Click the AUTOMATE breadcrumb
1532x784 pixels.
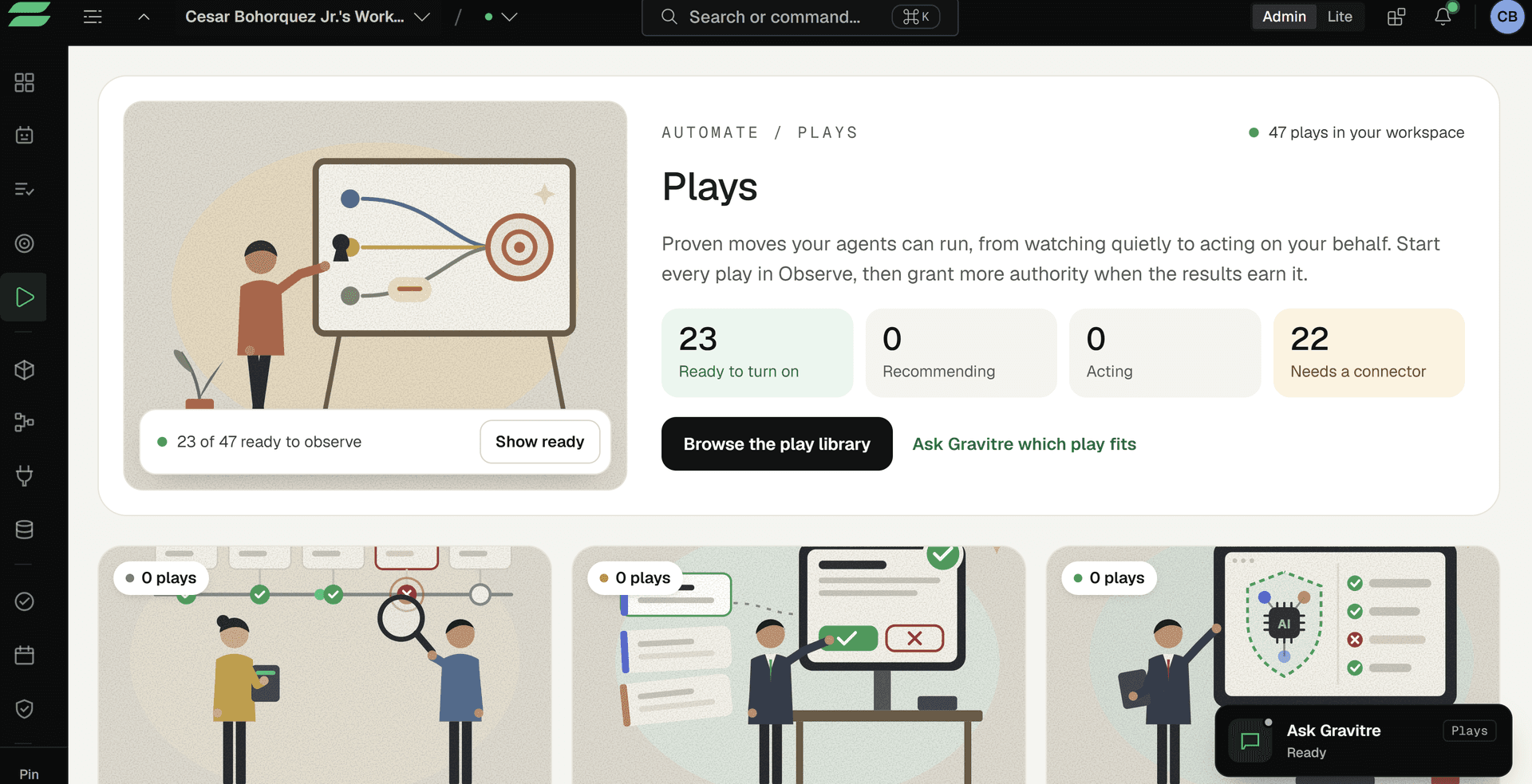click(x=710, y=132)
